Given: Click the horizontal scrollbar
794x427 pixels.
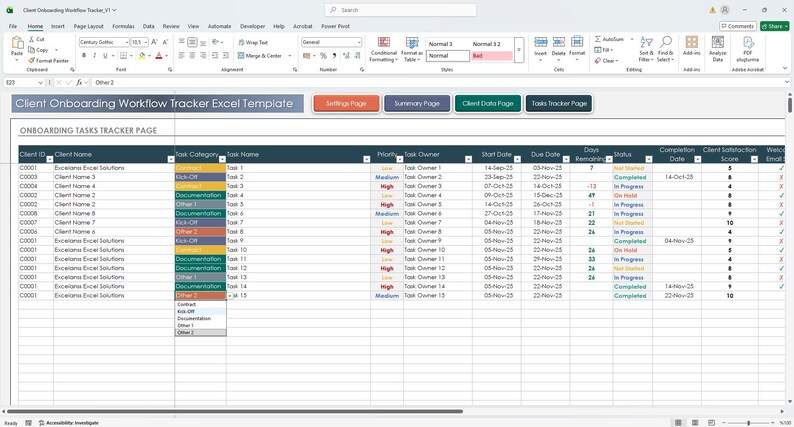Looking at the screenshot, I should (x=235, y=411).
